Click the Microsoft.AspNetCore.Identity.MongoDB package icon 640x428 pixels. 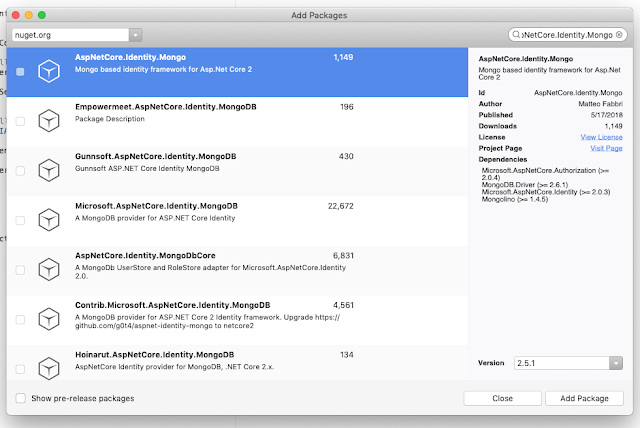click(47, 220)
